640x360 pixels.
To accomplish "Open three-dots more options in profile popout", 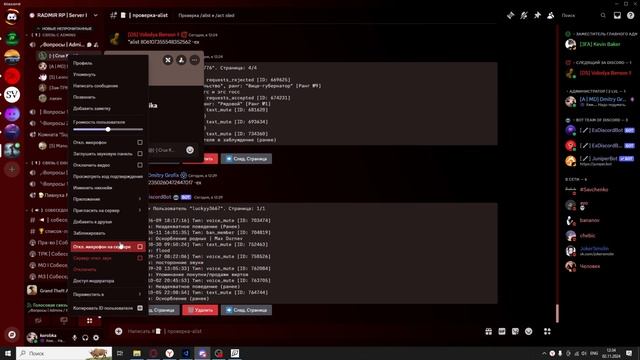I will tap(195, 60).
